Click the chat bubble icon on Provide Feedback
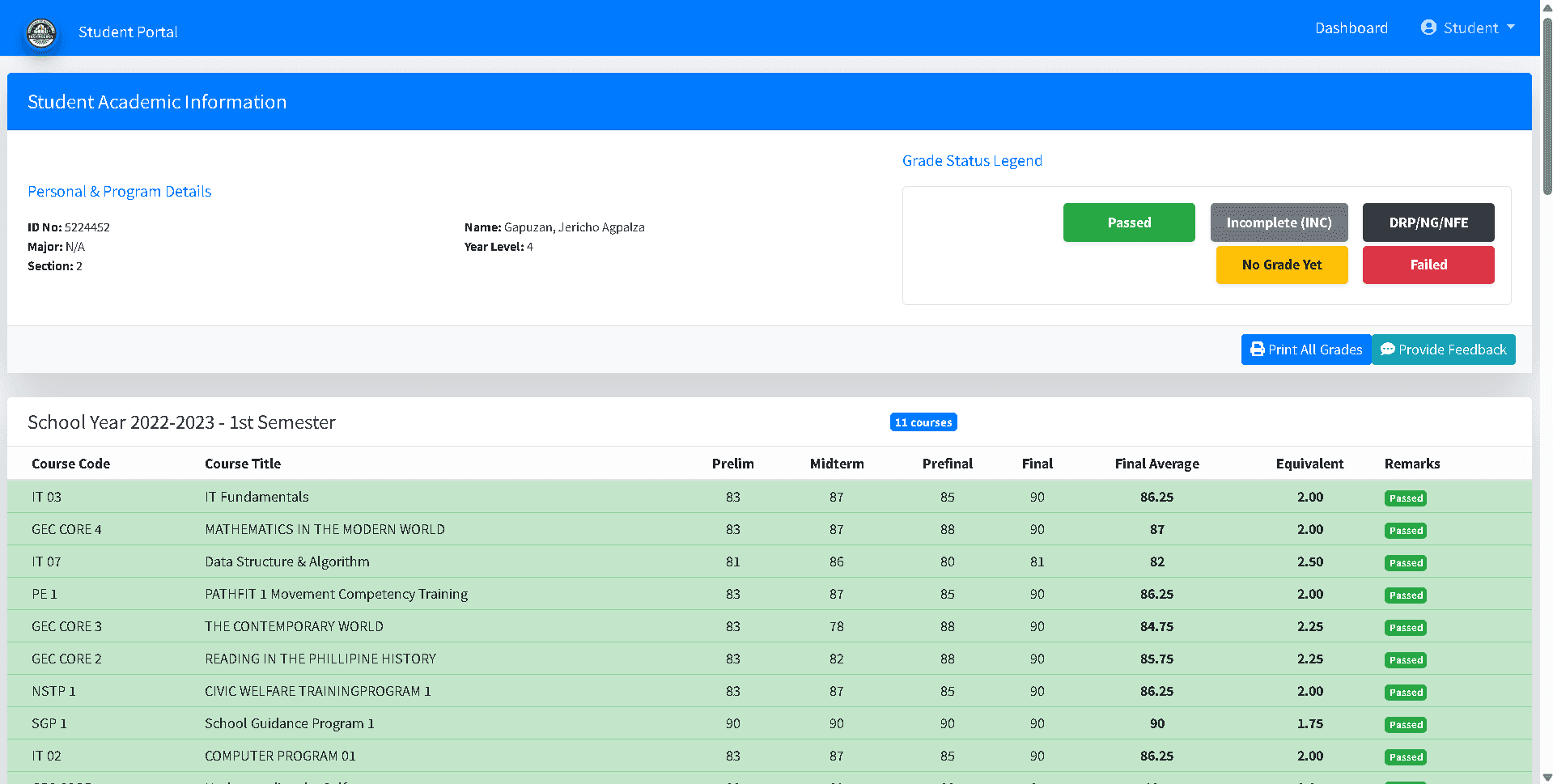Screen dimensions: 1553x784 pyautogui.click(x=1387, y=350)
